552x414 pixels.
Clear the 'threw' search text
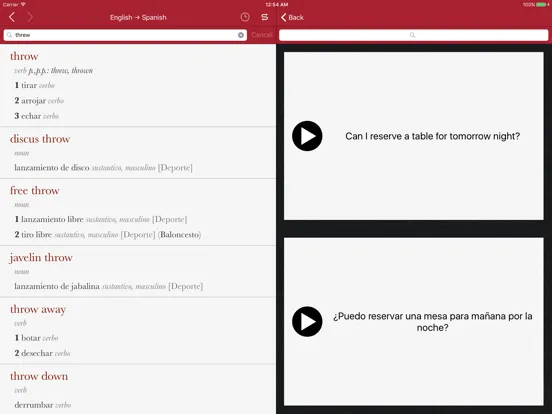click(x=241, y=35)
